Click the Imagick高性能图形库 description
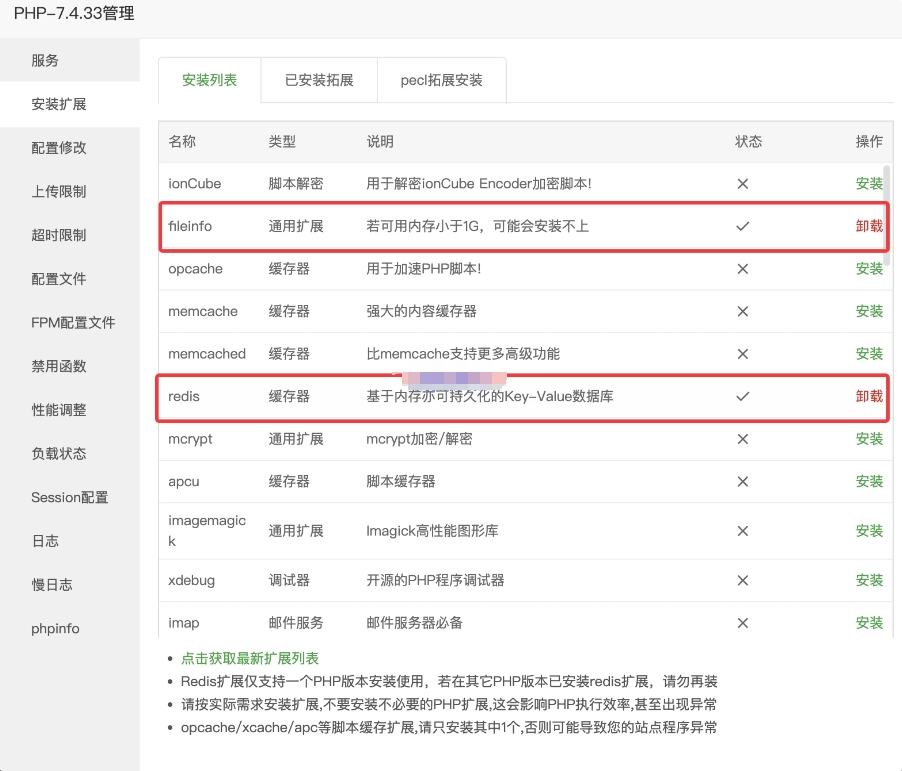This screenshot has width=902, height=771. click(432, 531)
